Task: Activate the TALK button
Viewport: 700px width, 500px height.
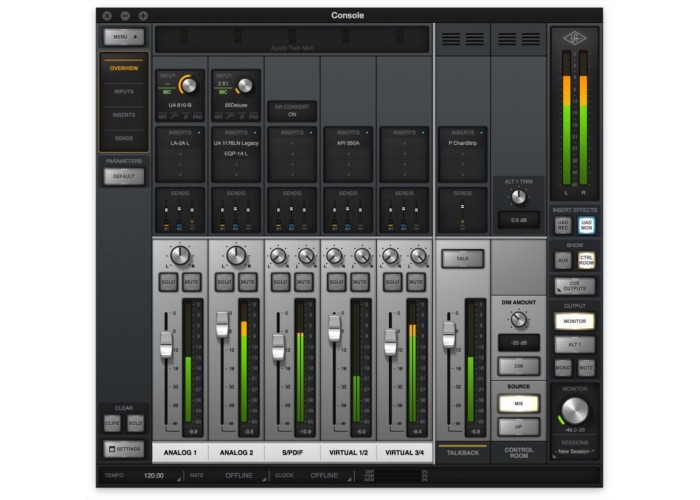Action: point(462,258)
